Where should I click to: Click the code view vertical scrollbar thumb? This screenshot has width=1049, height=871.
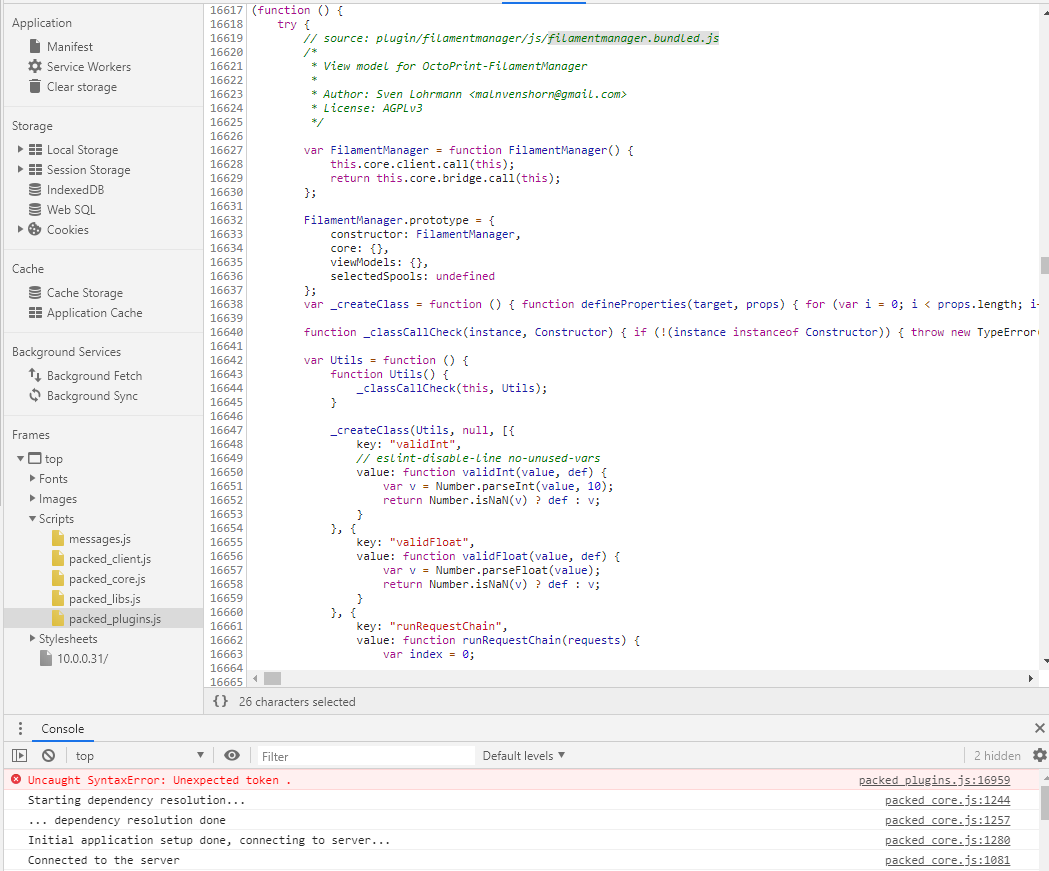click(x=1044, y=265)
